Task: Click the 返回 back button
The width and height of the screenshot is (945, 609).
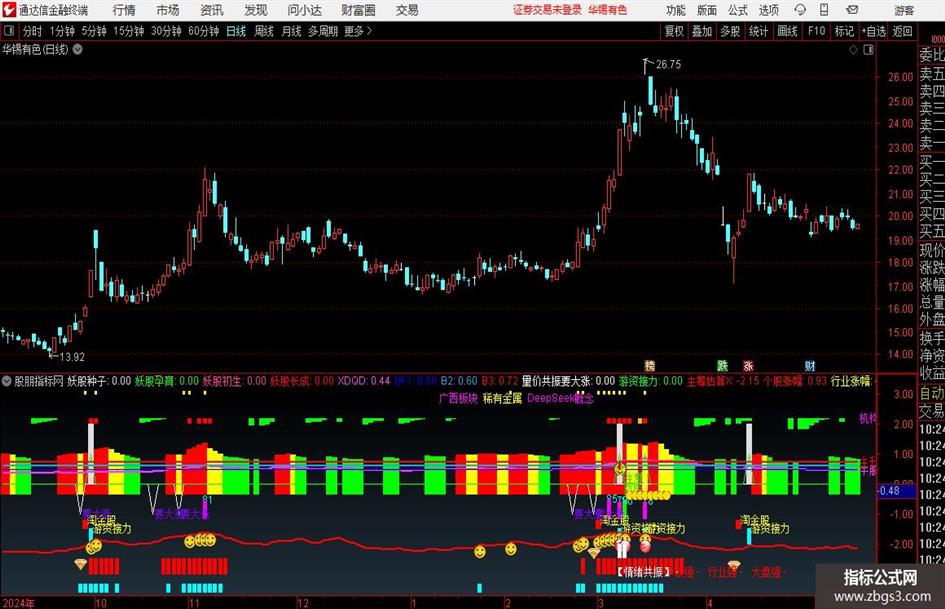Action: [902, 31]
